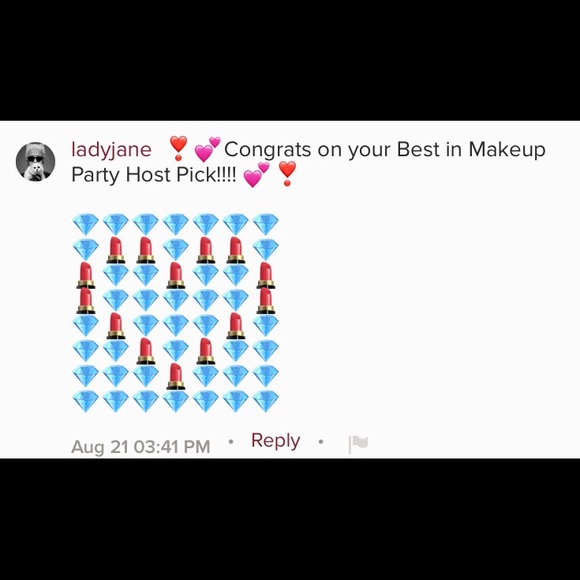The image size is (580, 580).
Task: Click the Party Host Pick!!!! text
Action: click(154, 175)
